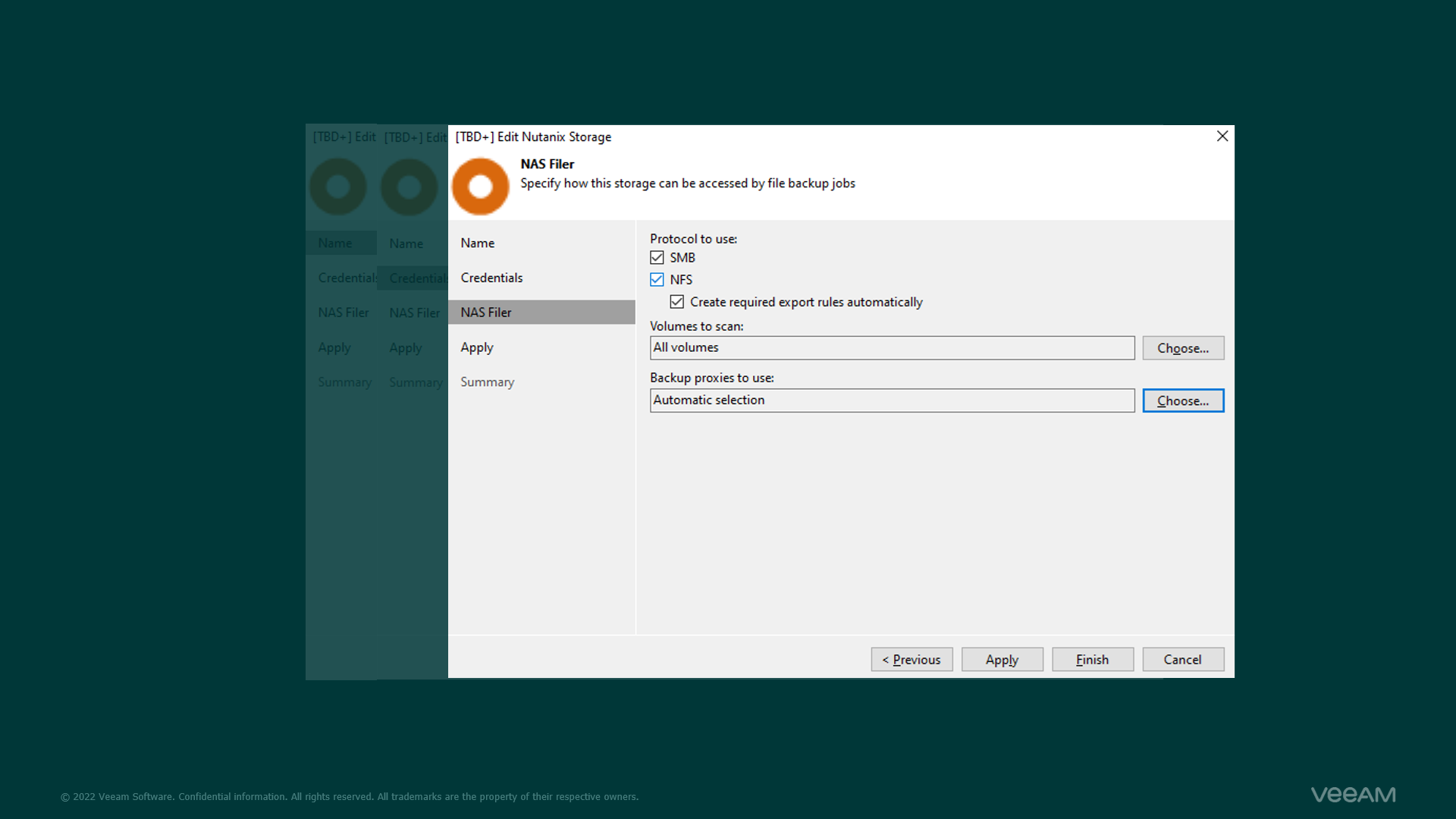
Task: Click Choose button for Backup proxies
Action: 1183,400
